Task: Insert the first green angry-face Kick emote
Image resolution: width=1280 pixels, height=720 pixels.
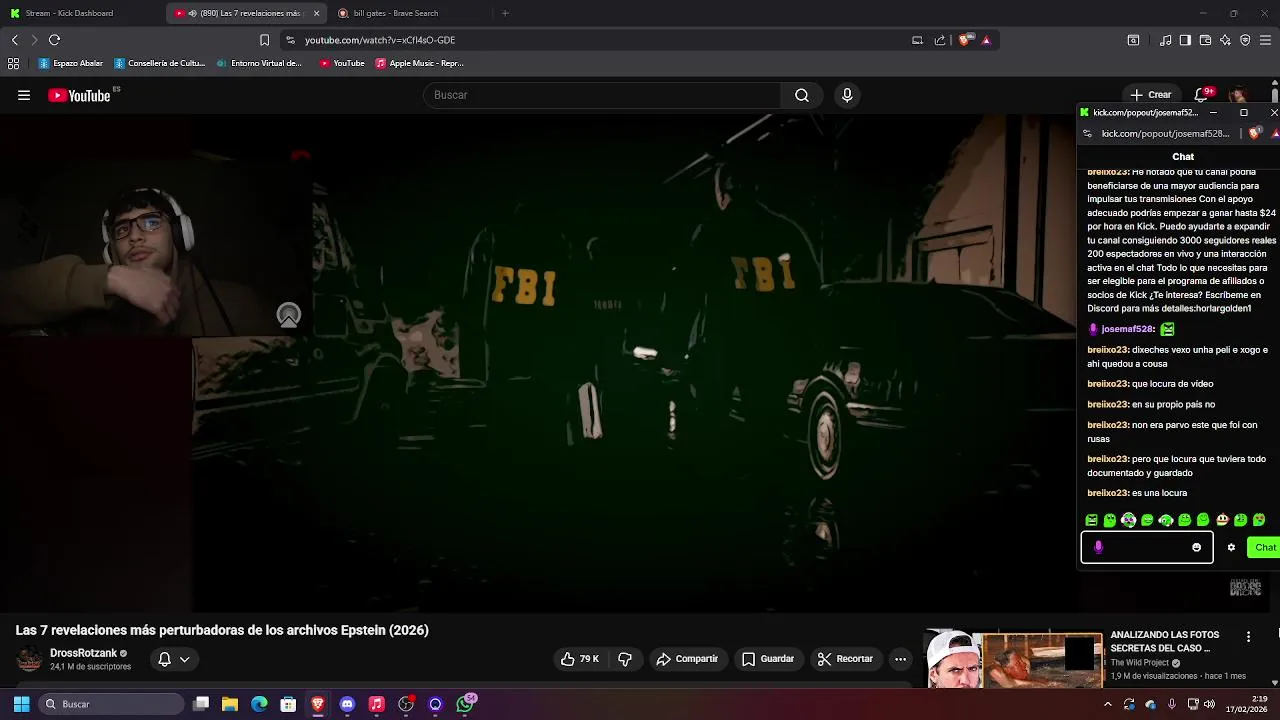Action: [x=1091, y=520]
